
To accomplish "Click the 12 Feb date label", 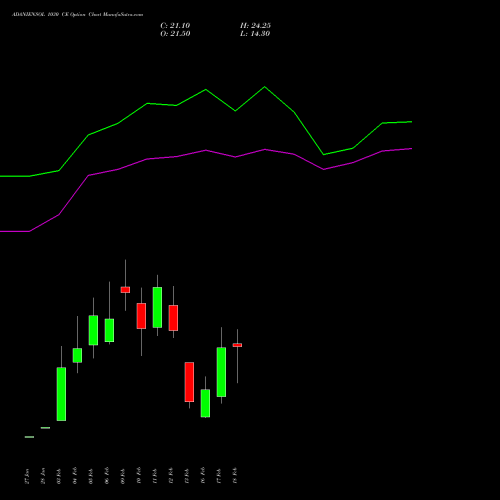I will (171, 476).
